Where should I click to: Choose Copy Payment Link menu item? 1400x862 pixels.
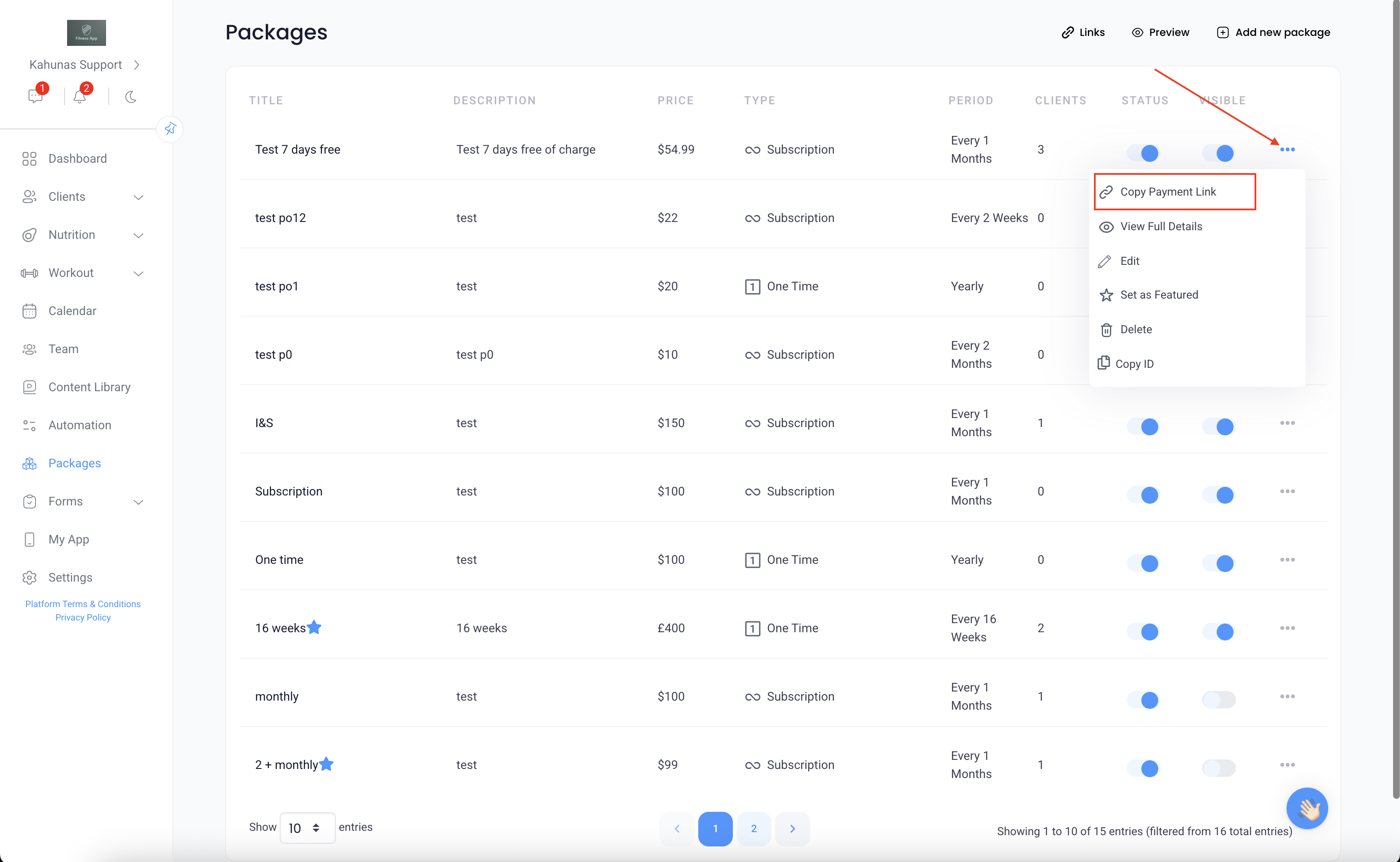(1168, 192)
